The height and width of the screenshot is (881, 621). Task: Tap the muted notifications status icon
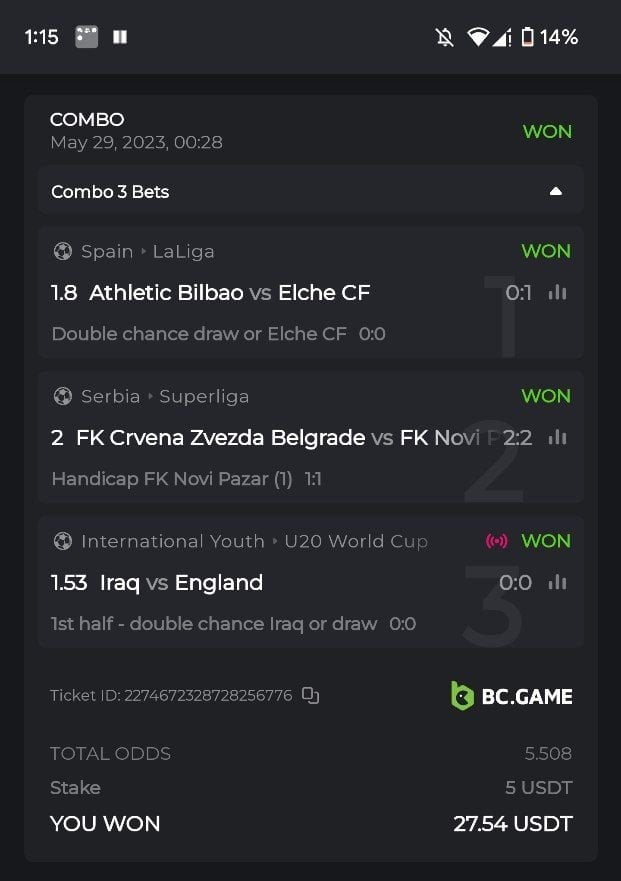[444, 37]
